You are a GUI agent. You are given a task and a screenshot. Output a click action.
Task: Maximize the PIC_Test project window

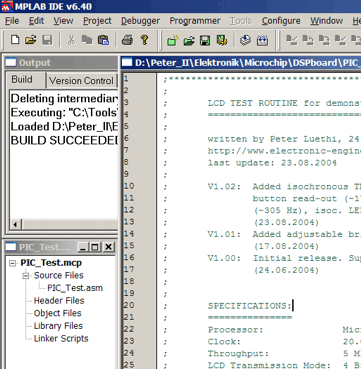95,247
